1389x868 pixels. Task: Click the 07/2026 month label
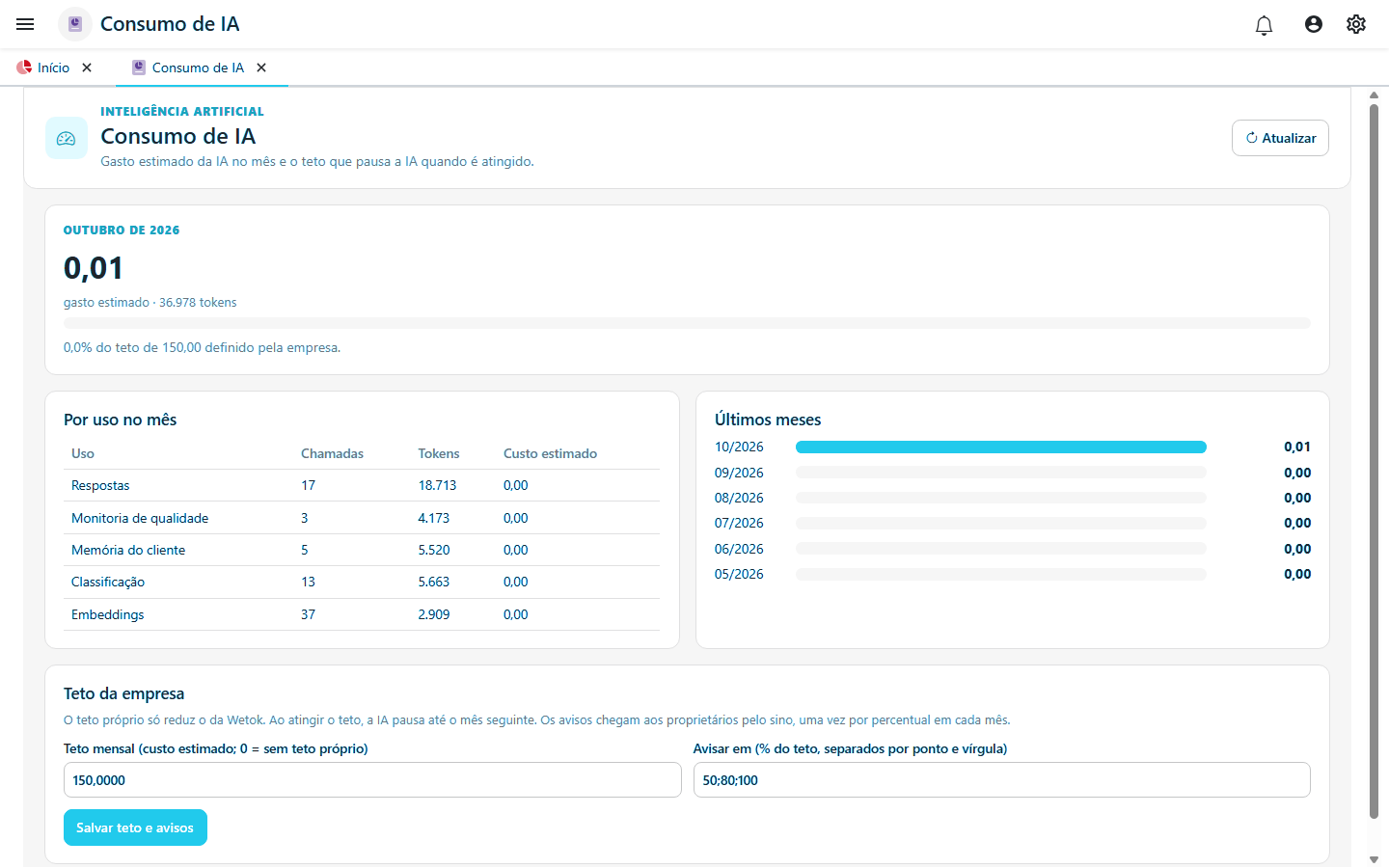tap(739, 523)
